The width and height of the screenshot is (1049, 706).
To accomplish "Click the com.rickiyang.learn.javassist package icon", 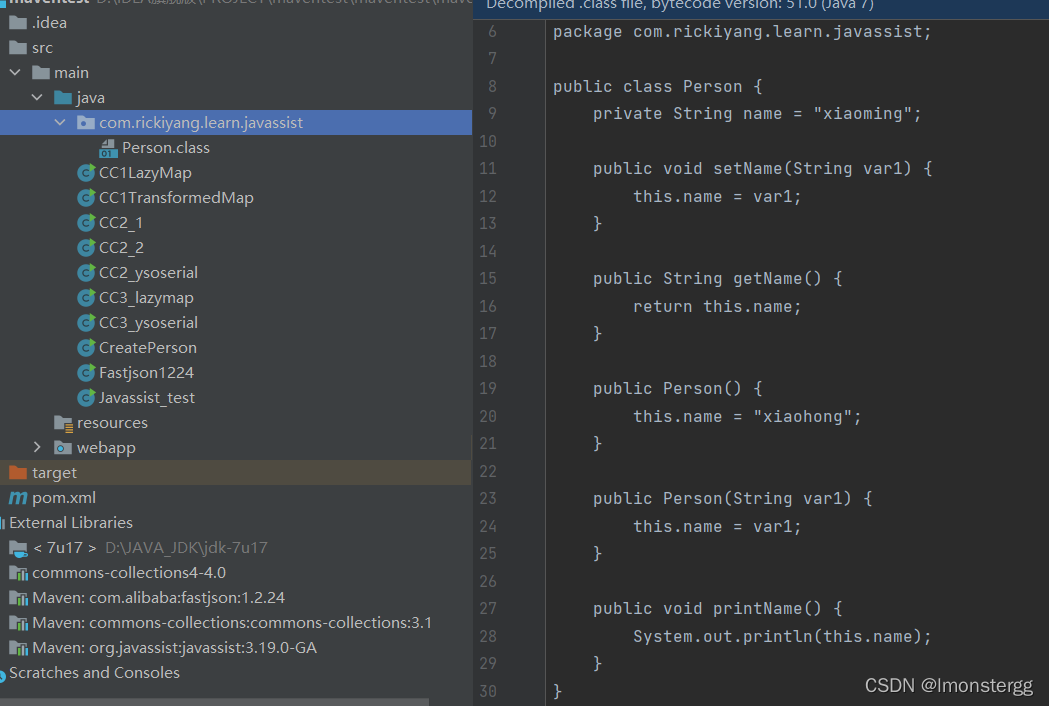I will tap(86, 122).
